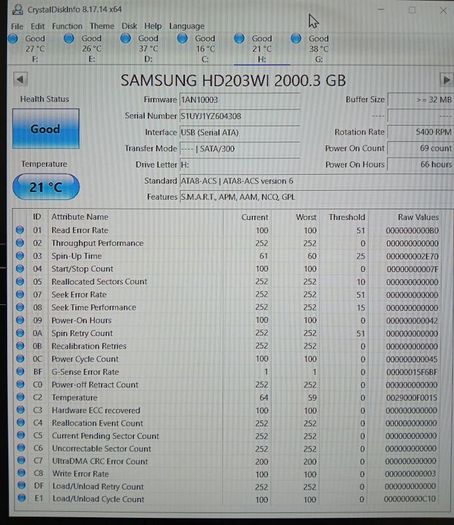
Task: Click status icon for Spin-Up Time
Action: [20, 256]
